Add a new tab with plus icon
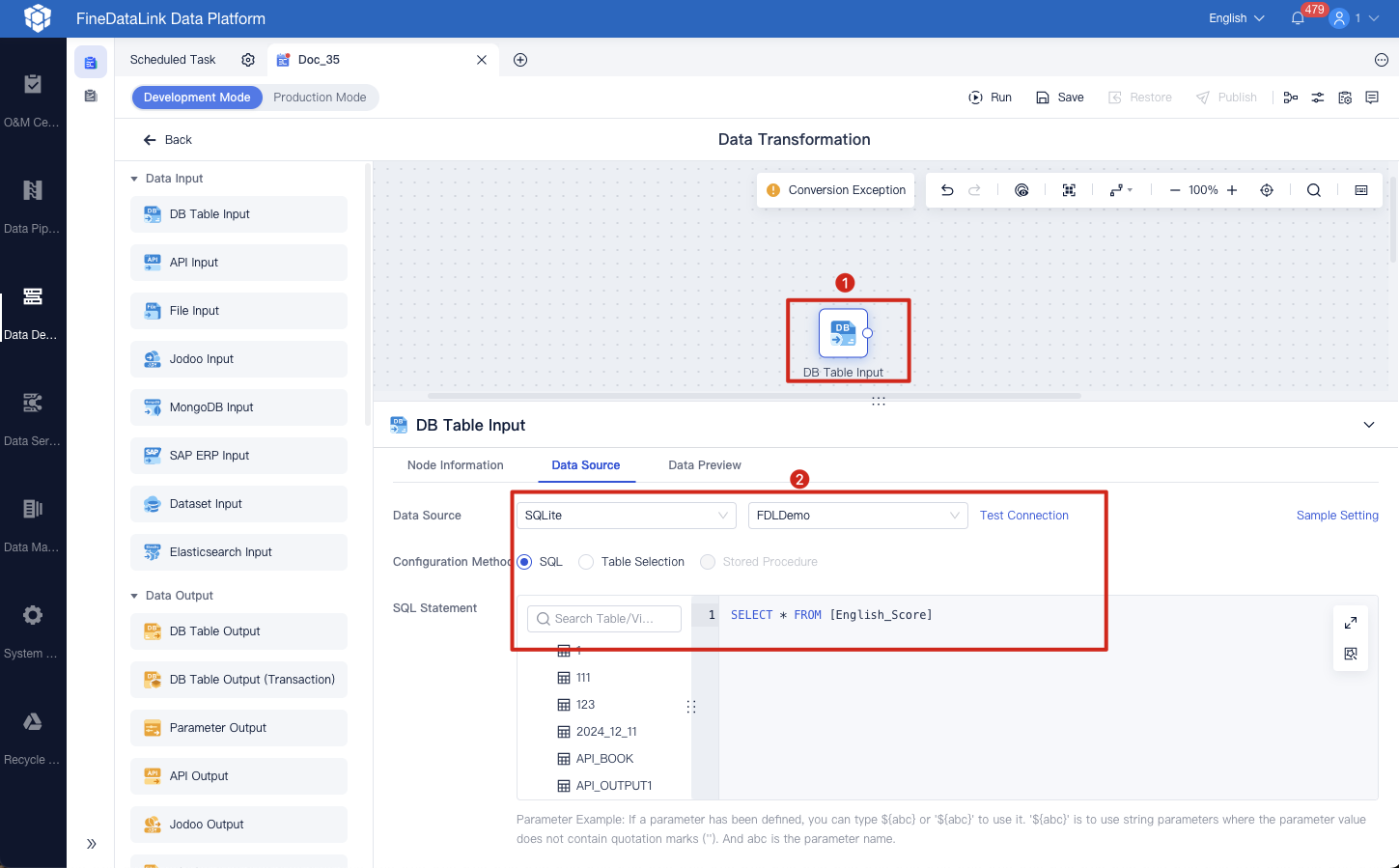Image resolution: width=1399 pixels, height=868 pixels. tap(520, 60)
